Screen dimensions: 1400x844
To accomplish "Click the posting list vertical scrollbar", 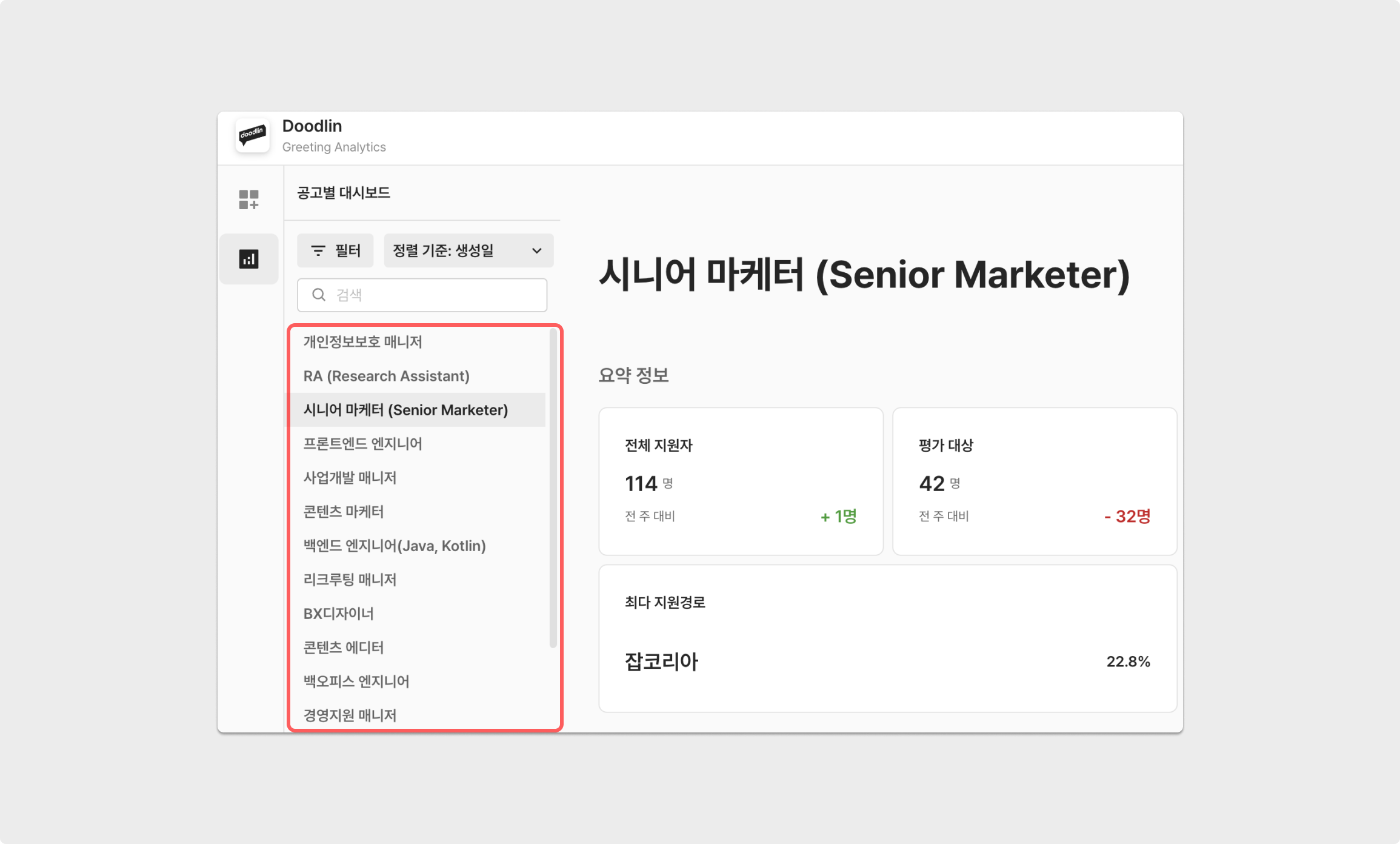I will pos(553,488).
